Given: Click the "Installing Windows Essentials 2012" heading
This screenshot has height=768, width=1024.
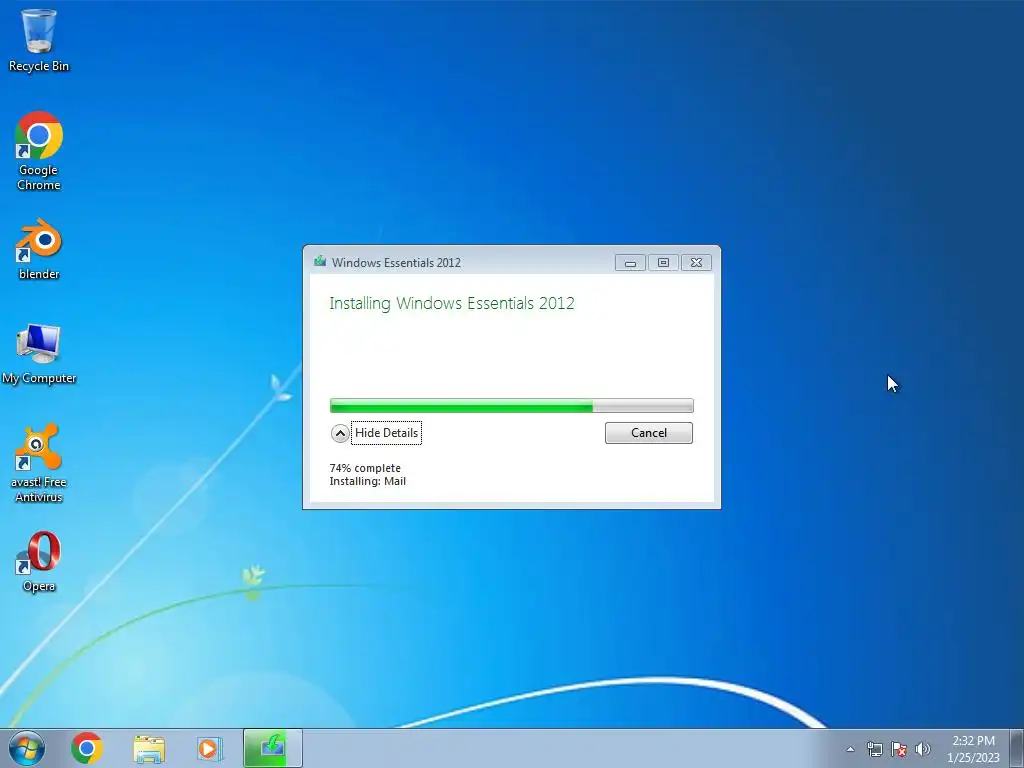Looking at the screenshot, I should click(452, 303).
